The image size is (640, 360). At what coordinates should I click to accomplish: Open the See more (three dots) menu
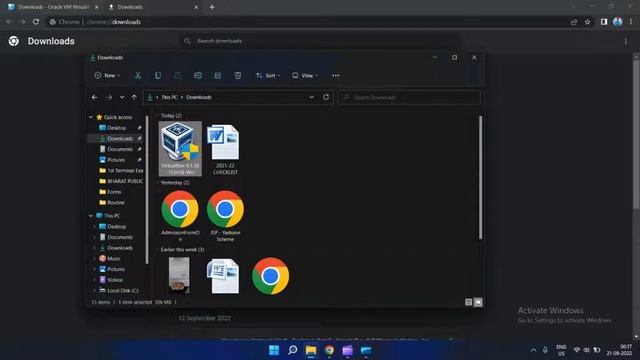336,76
